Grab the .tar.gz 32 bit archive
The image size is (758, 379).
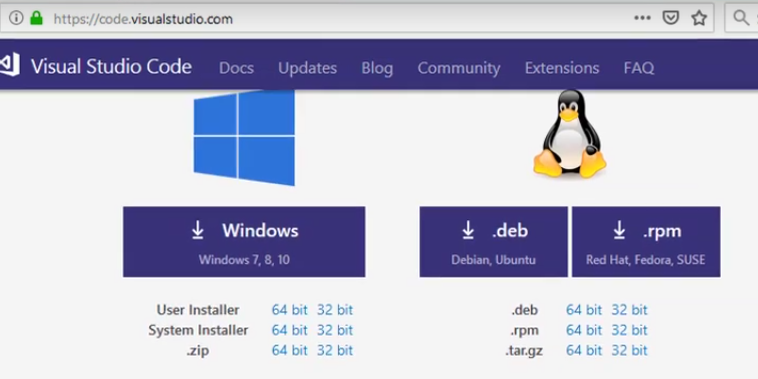629,350
